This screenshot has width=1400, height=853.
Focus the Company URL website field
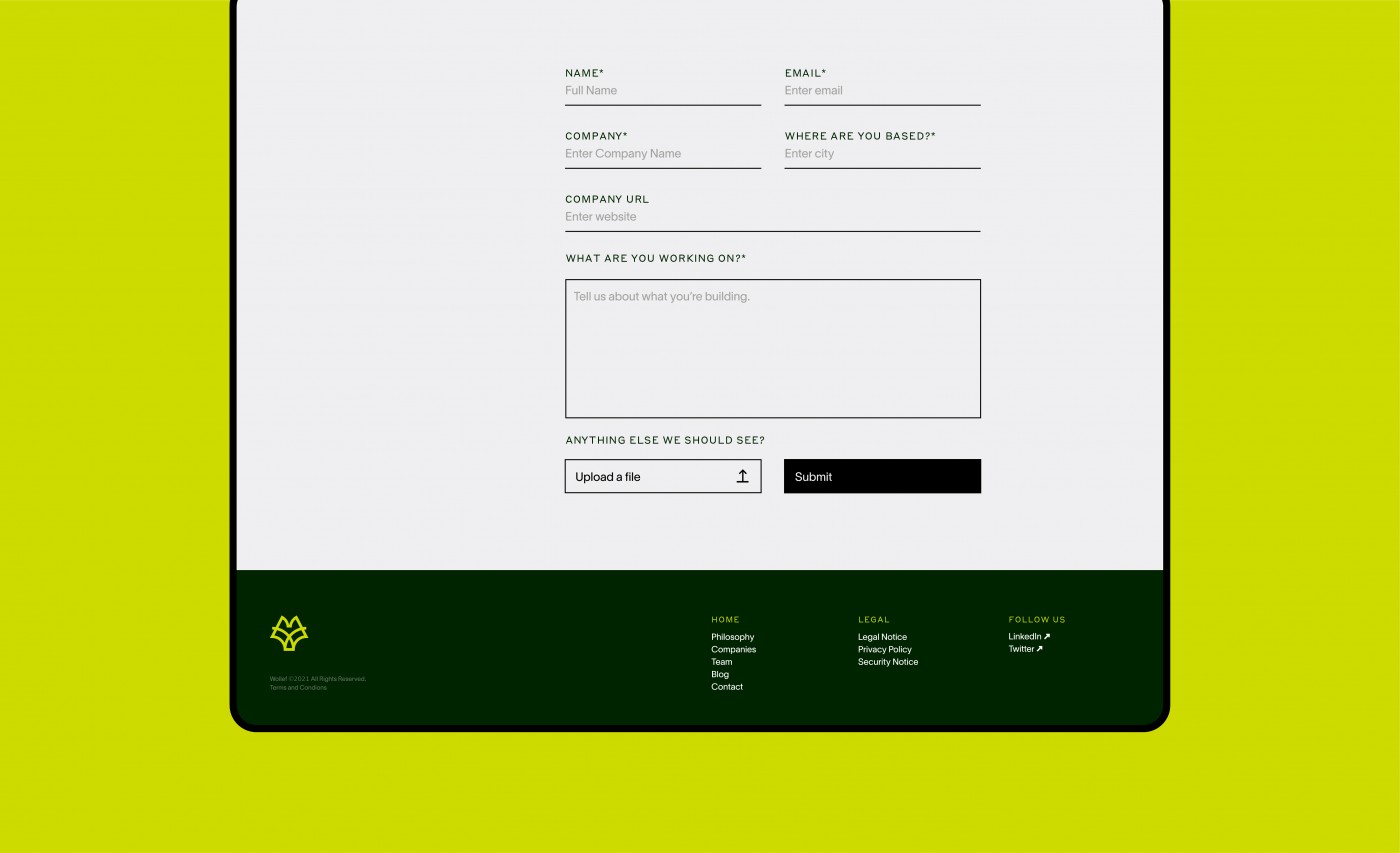771,217
